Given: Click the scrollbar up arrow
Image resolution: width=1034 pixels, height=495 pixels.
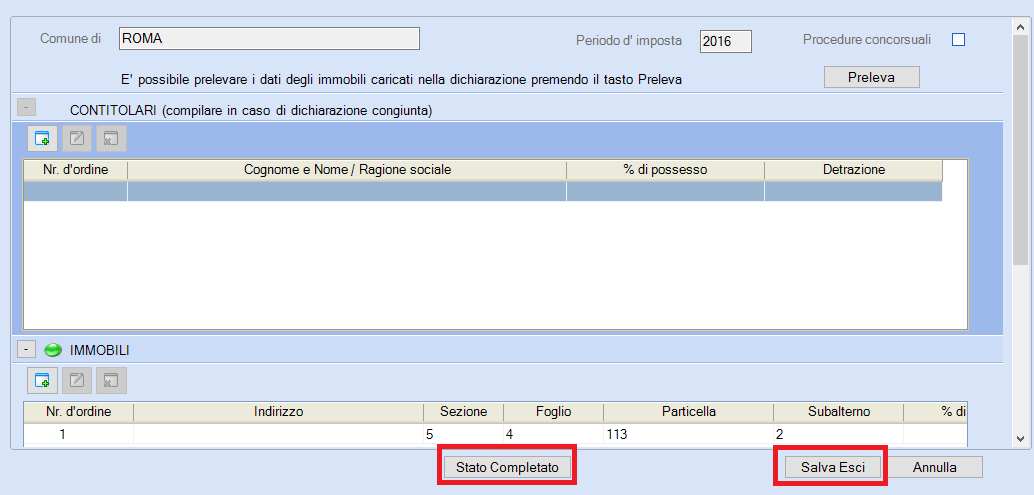Looking at the screenshot, I should (x=1020, y=26).
